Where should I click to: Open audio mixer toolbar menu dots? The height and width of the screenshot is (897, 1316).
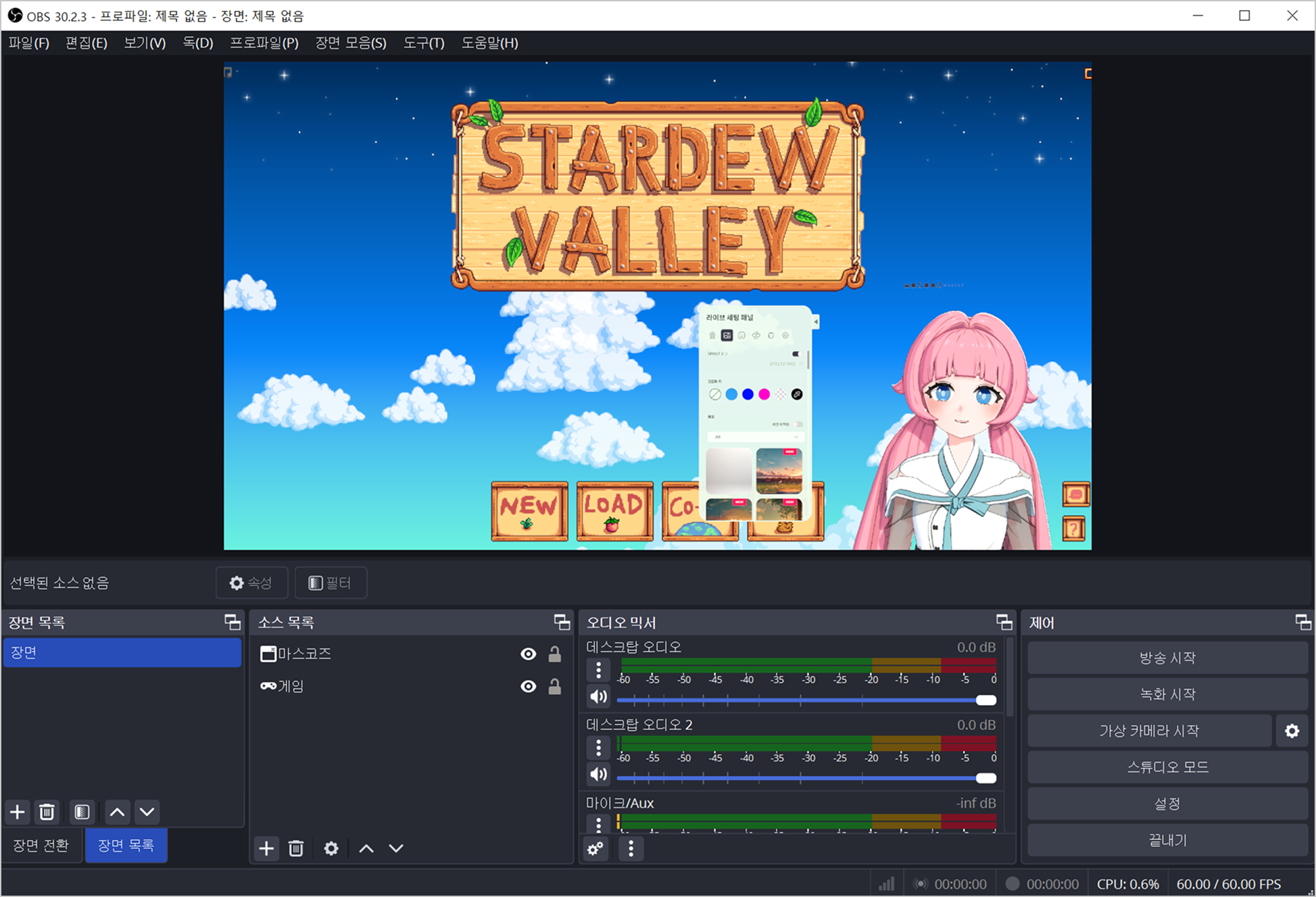pyautogui.click(x=631, y=848)
